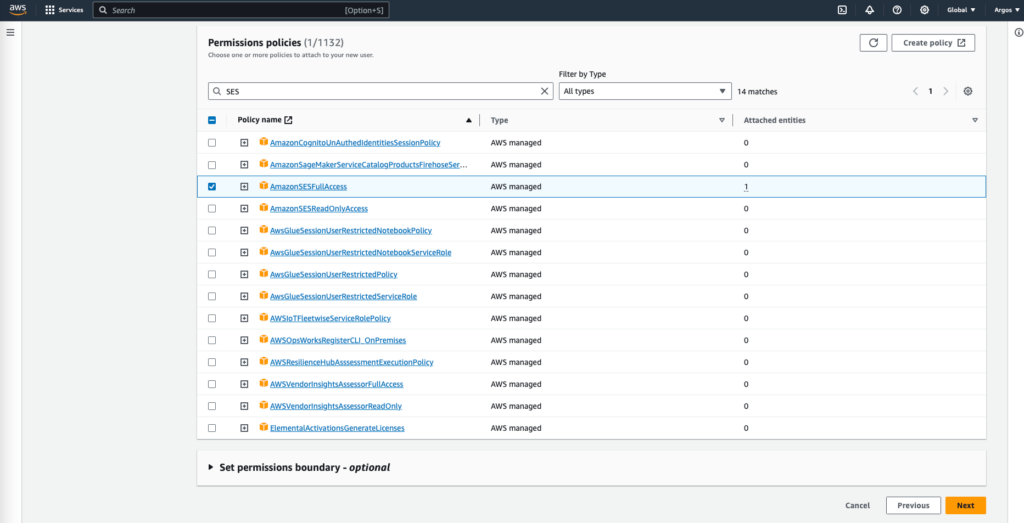Viewport: 1024px width, 523px height.
Task: Check AmazonSageMakerServiceCatalogProductsFirehose policy checkbox
Action: coord(212,165)
